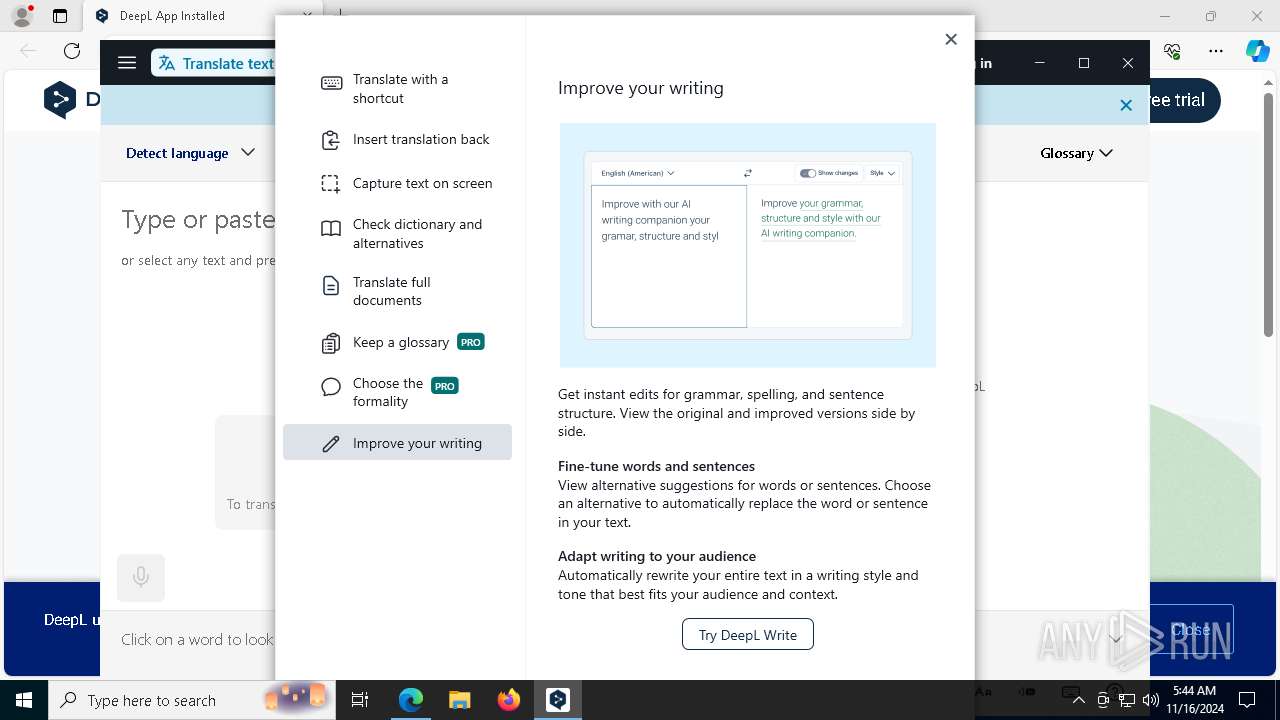
Task: Click the document file icon
Action: 331,286
